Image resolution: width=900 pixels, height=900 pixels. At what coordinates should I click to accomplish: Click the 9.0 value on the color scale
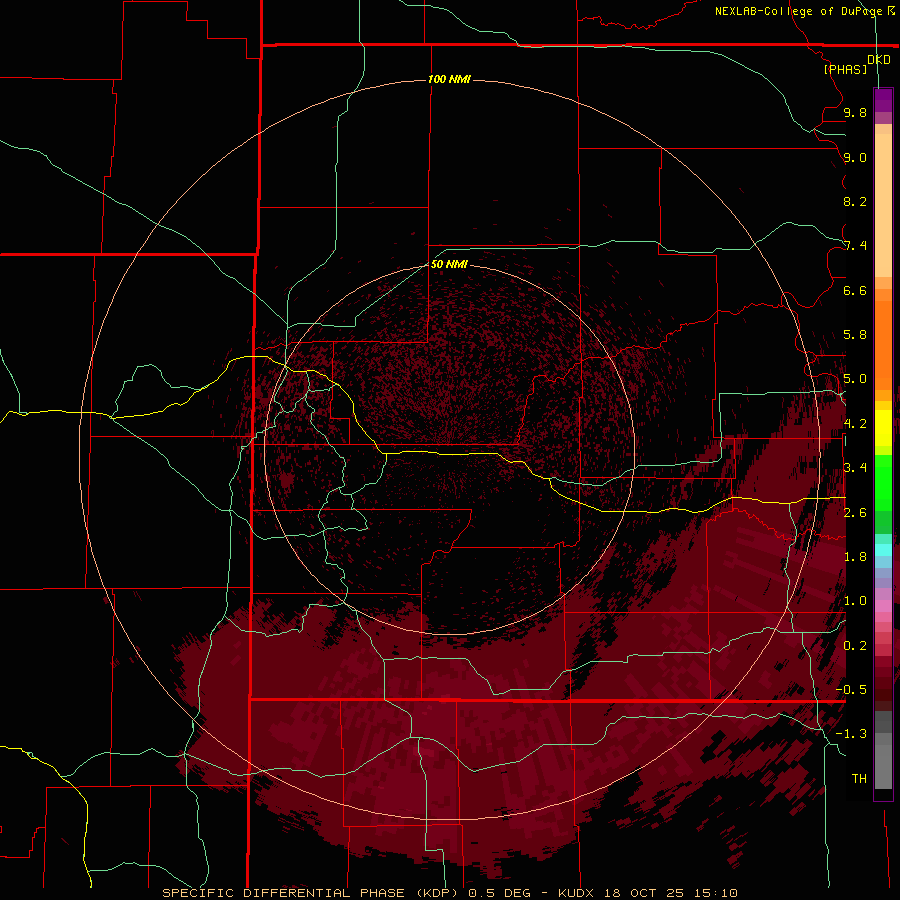coord(855,157)
